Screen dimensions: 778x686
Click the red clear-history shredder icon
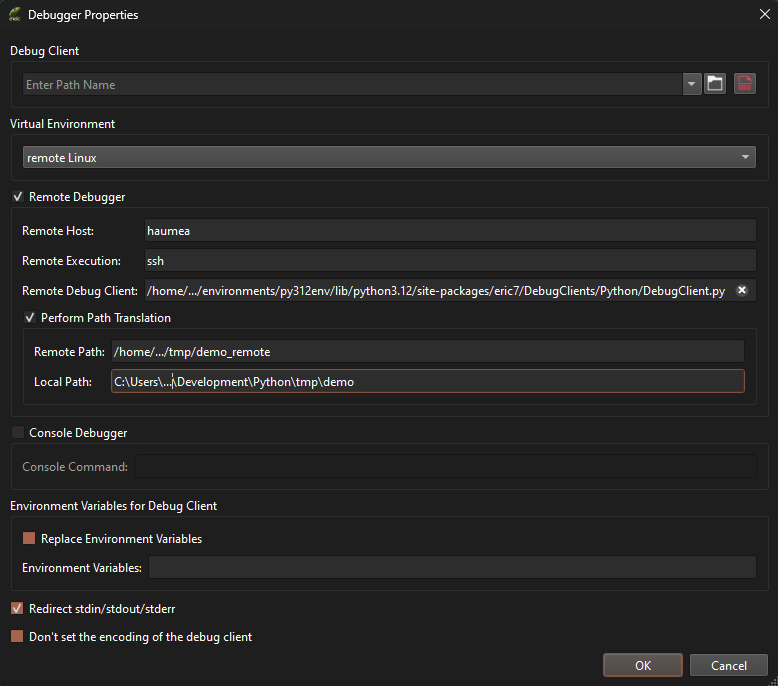tap(744, 84)
